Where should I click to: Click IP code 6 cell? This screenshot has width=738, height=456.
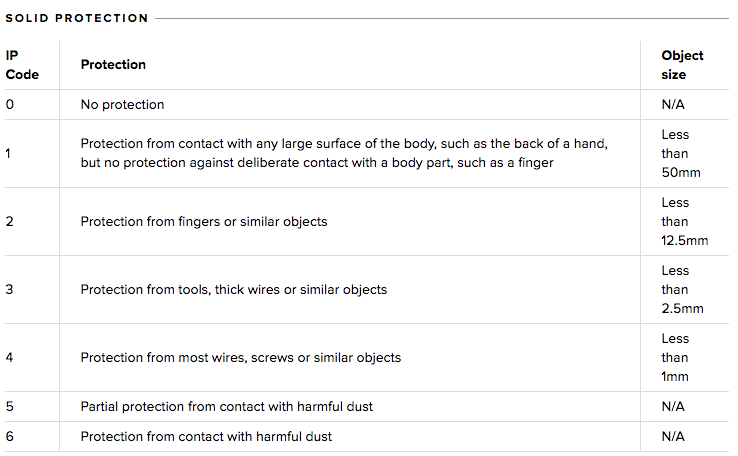[x=9, y=437]
